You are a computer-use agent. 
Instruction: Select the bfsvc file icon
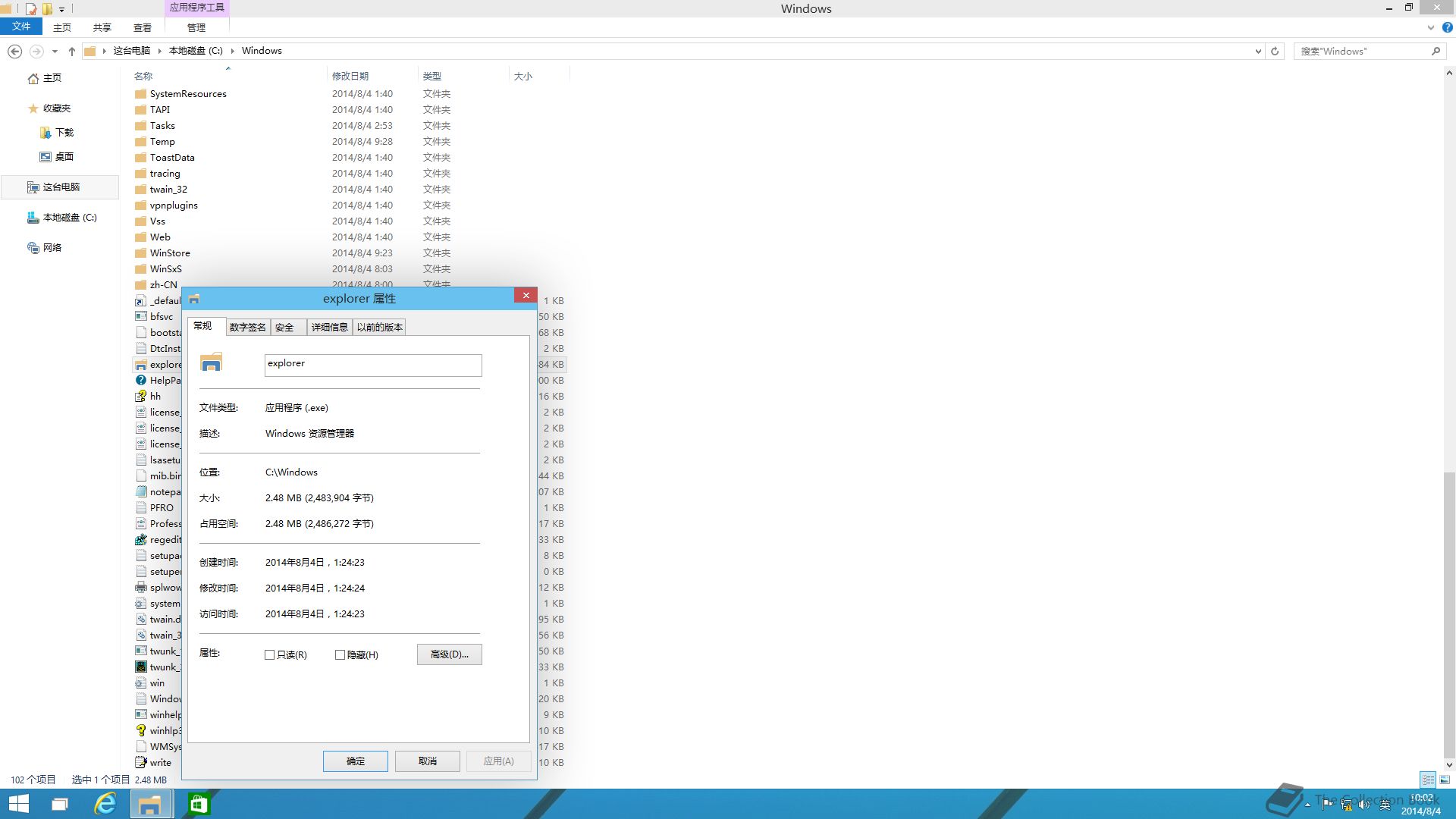tap(140, 317)
